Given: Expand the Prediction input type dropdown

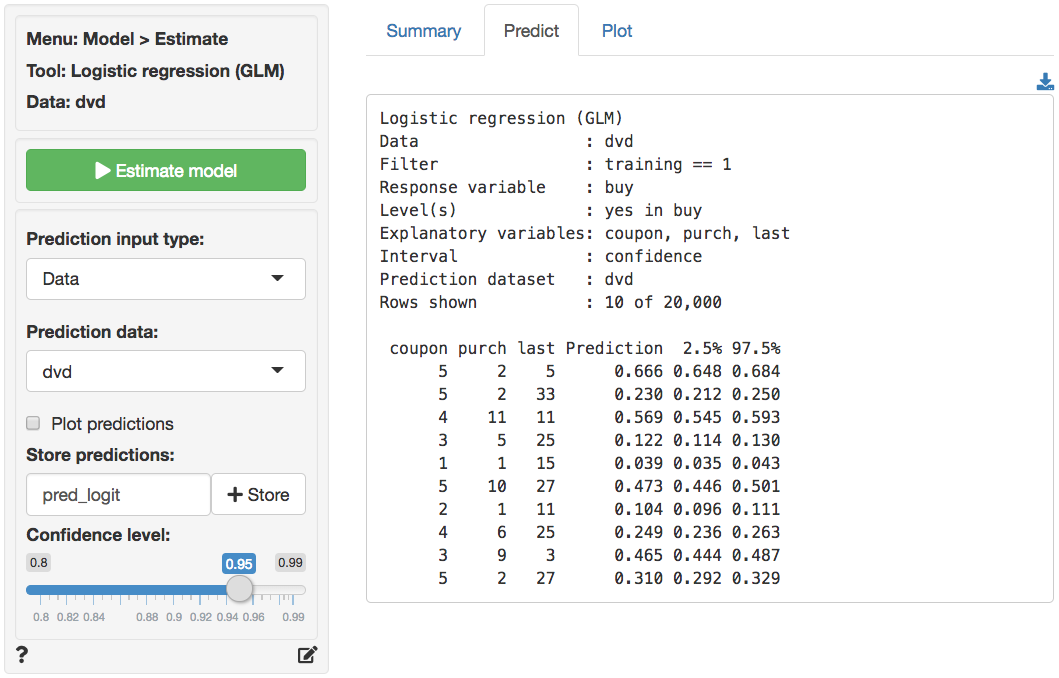Looking at the screenshot, I should [x=166, y=279].
